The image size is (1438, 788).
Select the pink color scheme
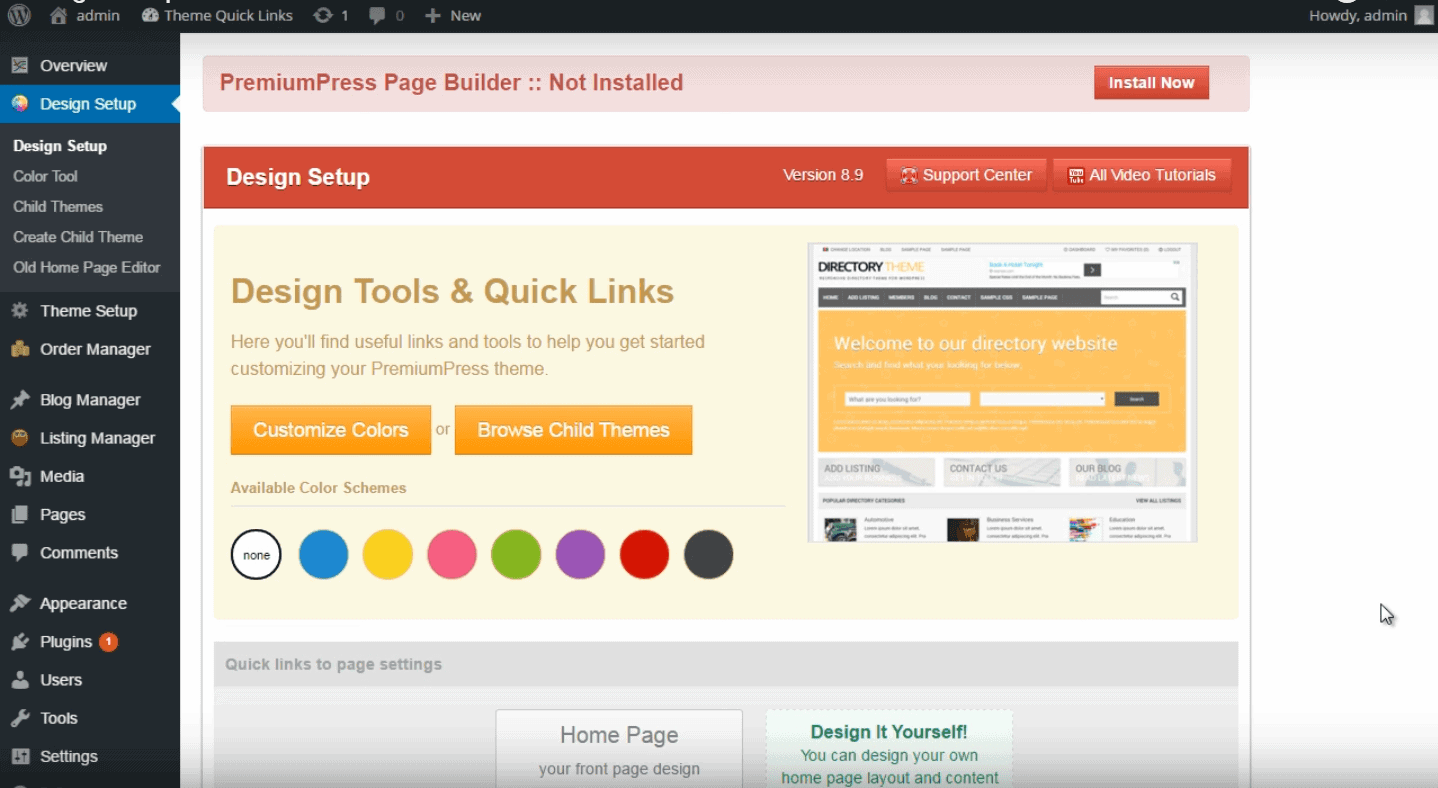(x=452, y=555)
